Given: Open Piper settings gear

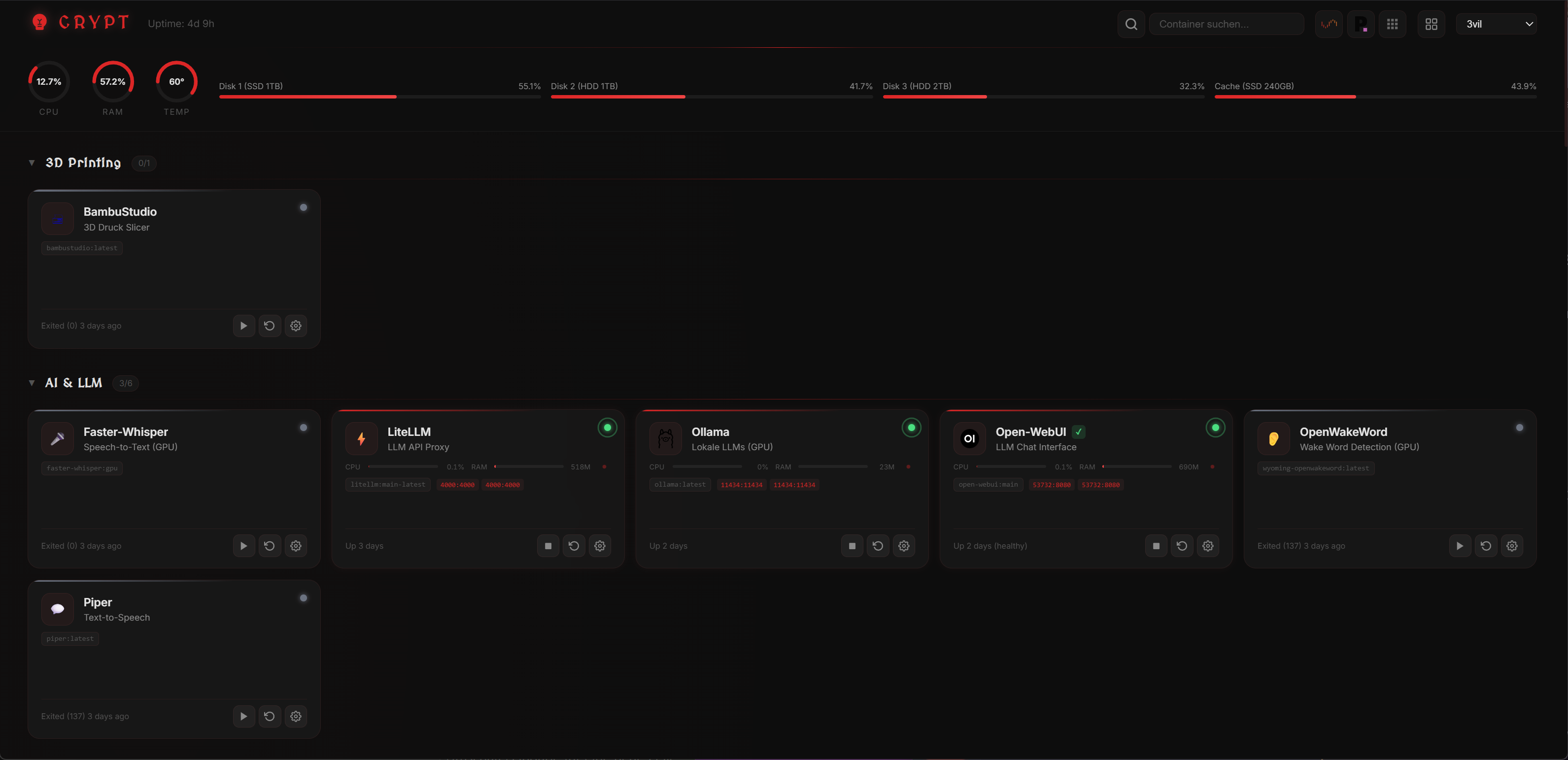Looking at the screenshot, I should 296,716.
